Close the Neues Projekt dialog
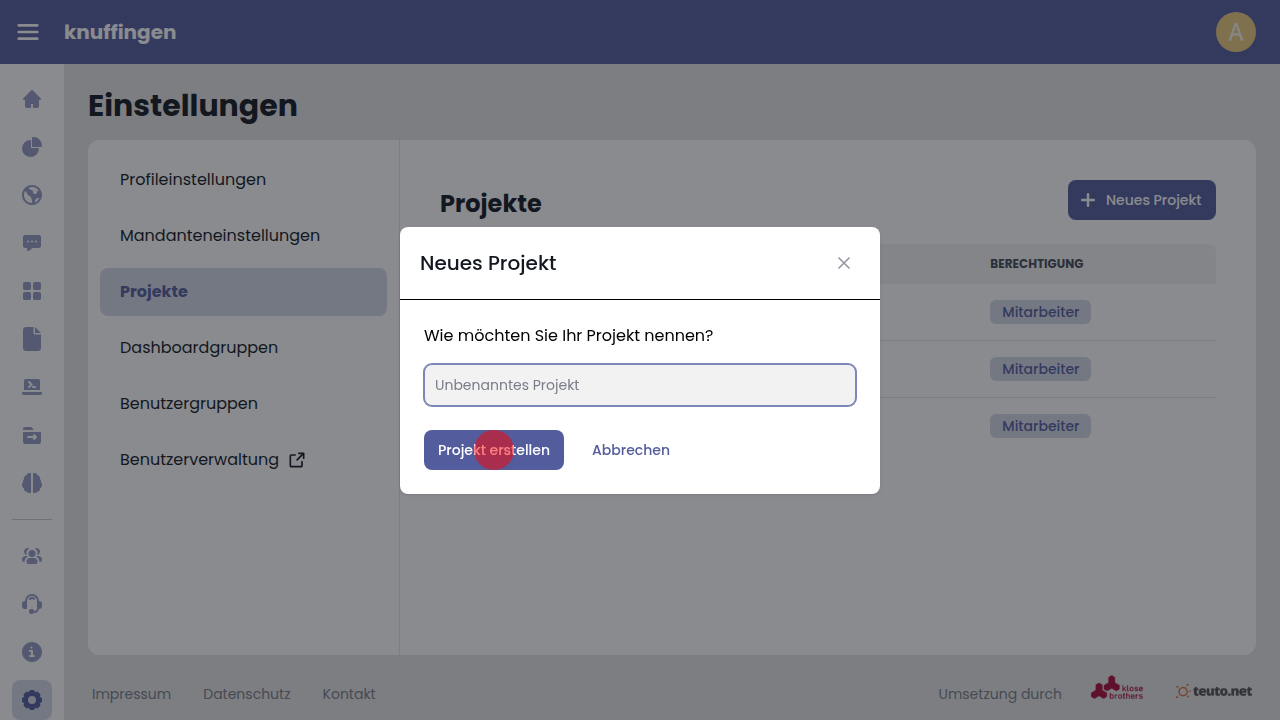Screen dimensions: 1280x720 pos(844,263)
